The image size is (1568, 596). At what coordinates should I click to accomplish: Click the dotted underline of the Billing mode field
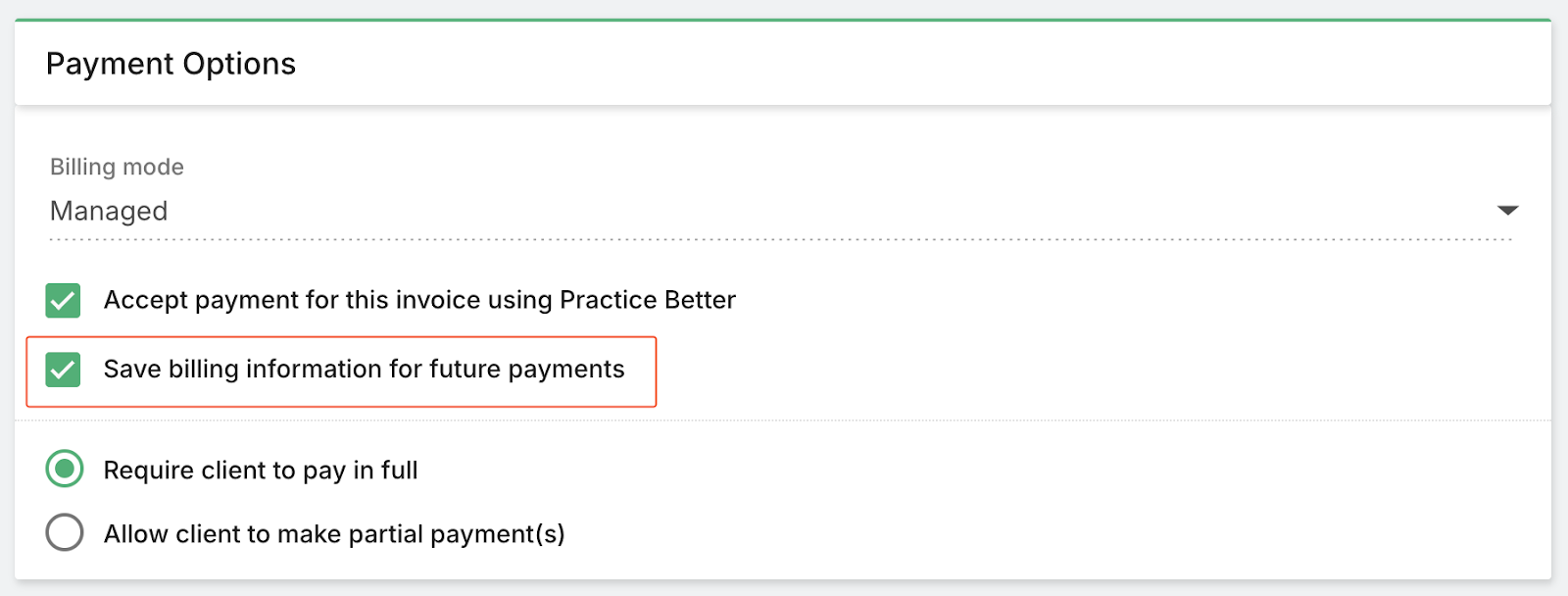784,238
